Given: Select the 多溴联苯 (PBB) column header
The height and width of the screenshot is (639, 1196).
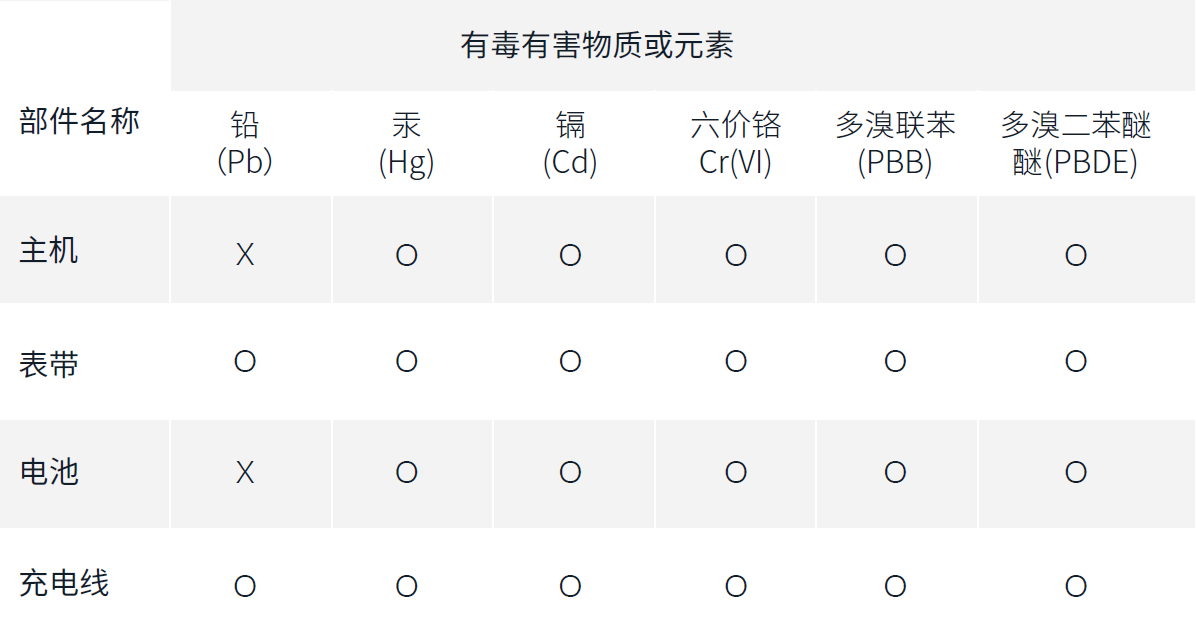Looking at the screenshot, I should point(895,143).
